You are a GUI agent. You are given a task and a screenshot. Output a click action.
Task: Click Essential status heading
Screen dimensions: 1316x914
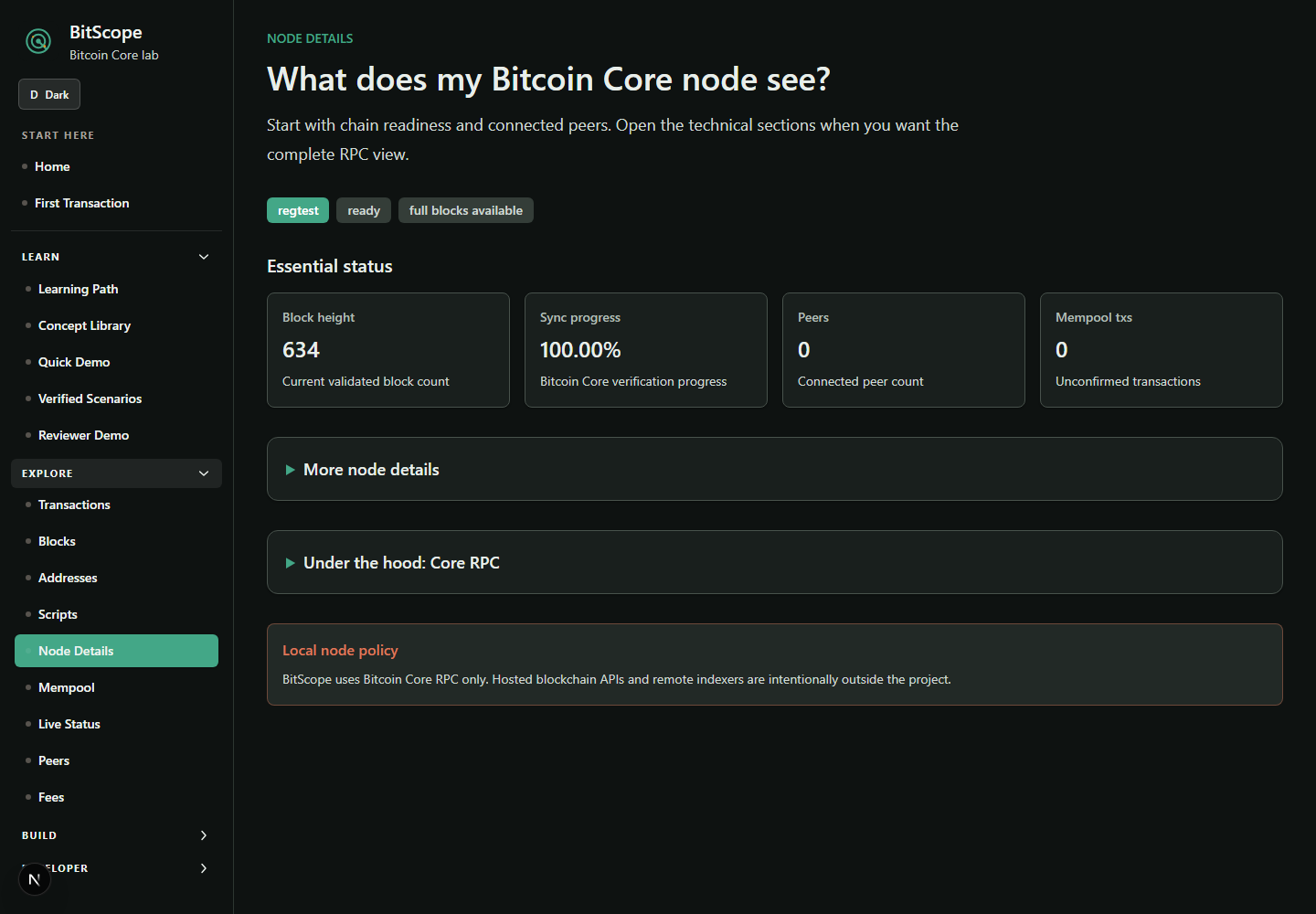(x=330, y=266)
